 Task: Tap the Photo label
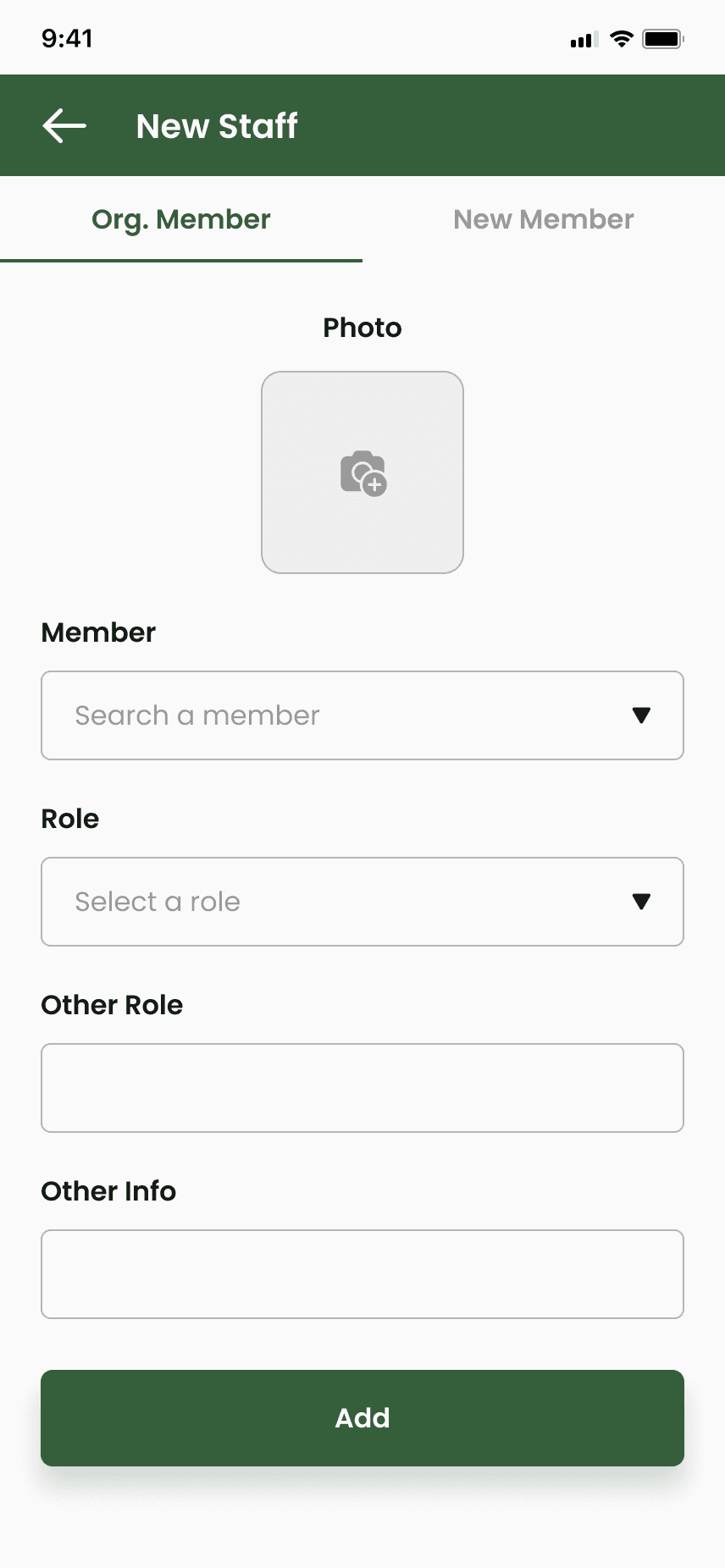click(x=362, y=328)
